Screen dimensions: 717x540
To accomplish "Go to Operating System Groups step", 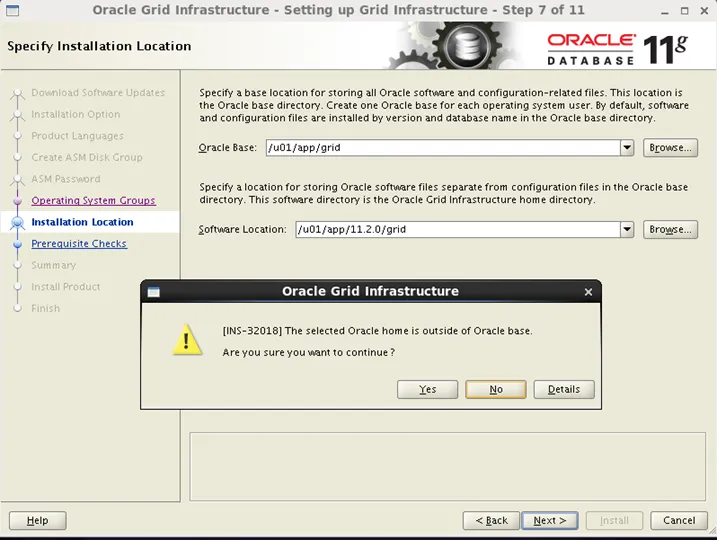I will coord(93,201).
